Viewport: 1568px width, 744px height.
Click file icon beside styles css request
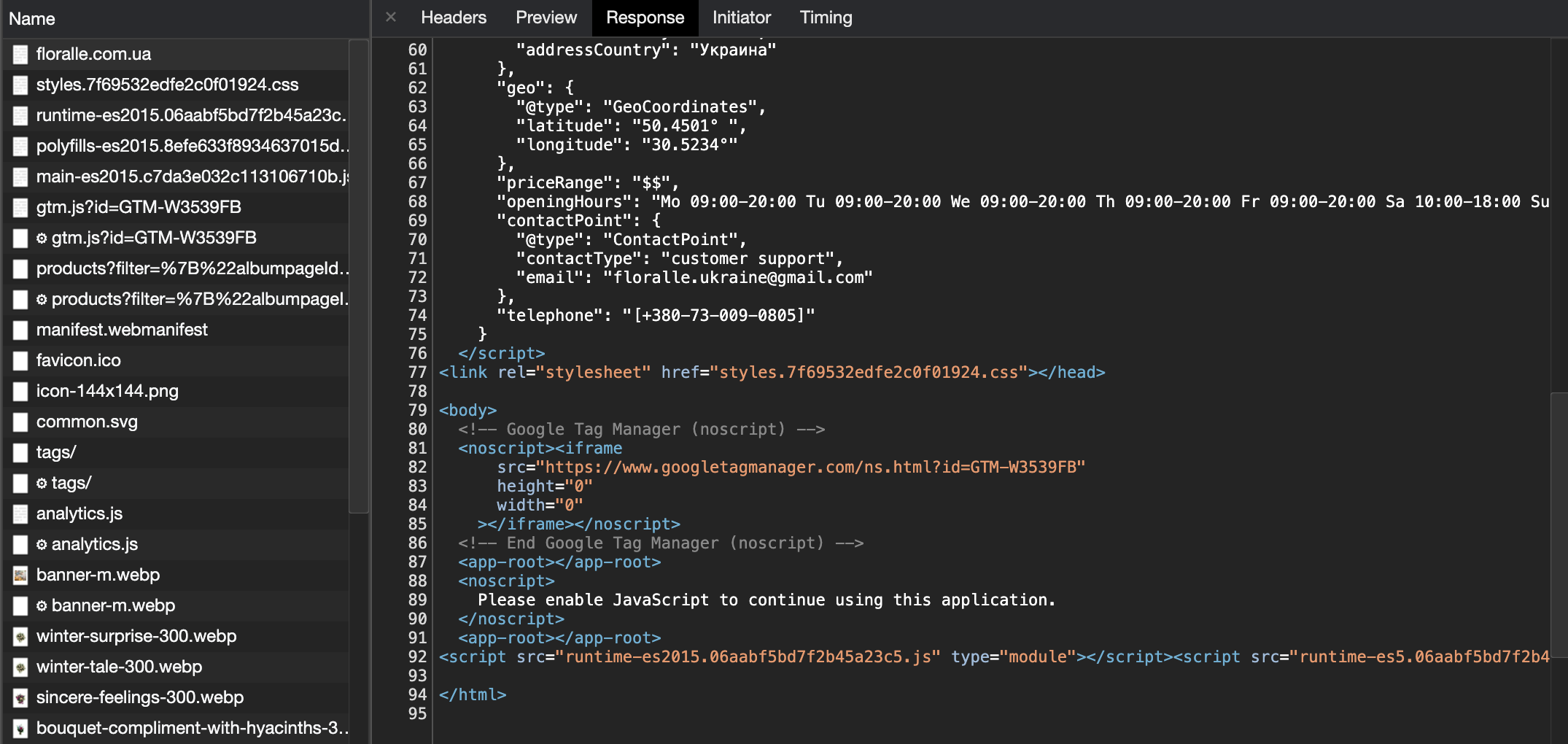pyautogui.click(x=20, y=85)
